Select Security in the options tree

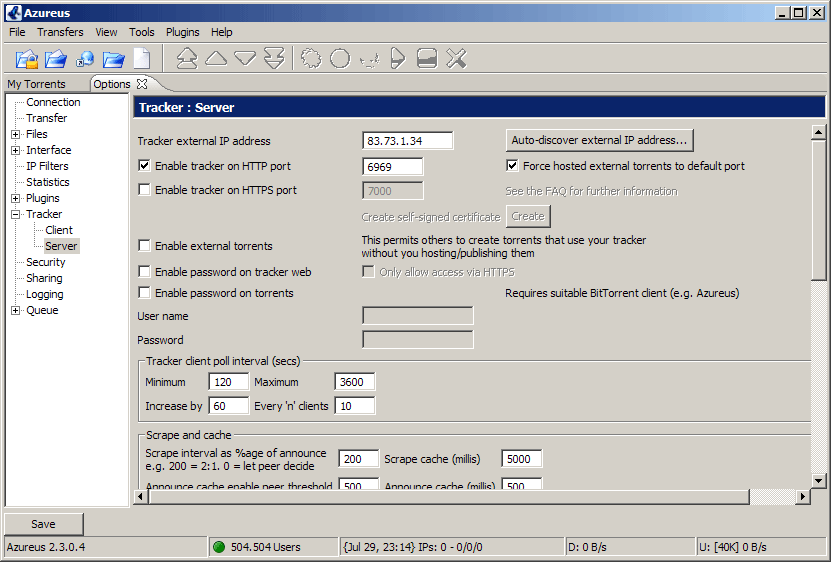click(46, 262)
